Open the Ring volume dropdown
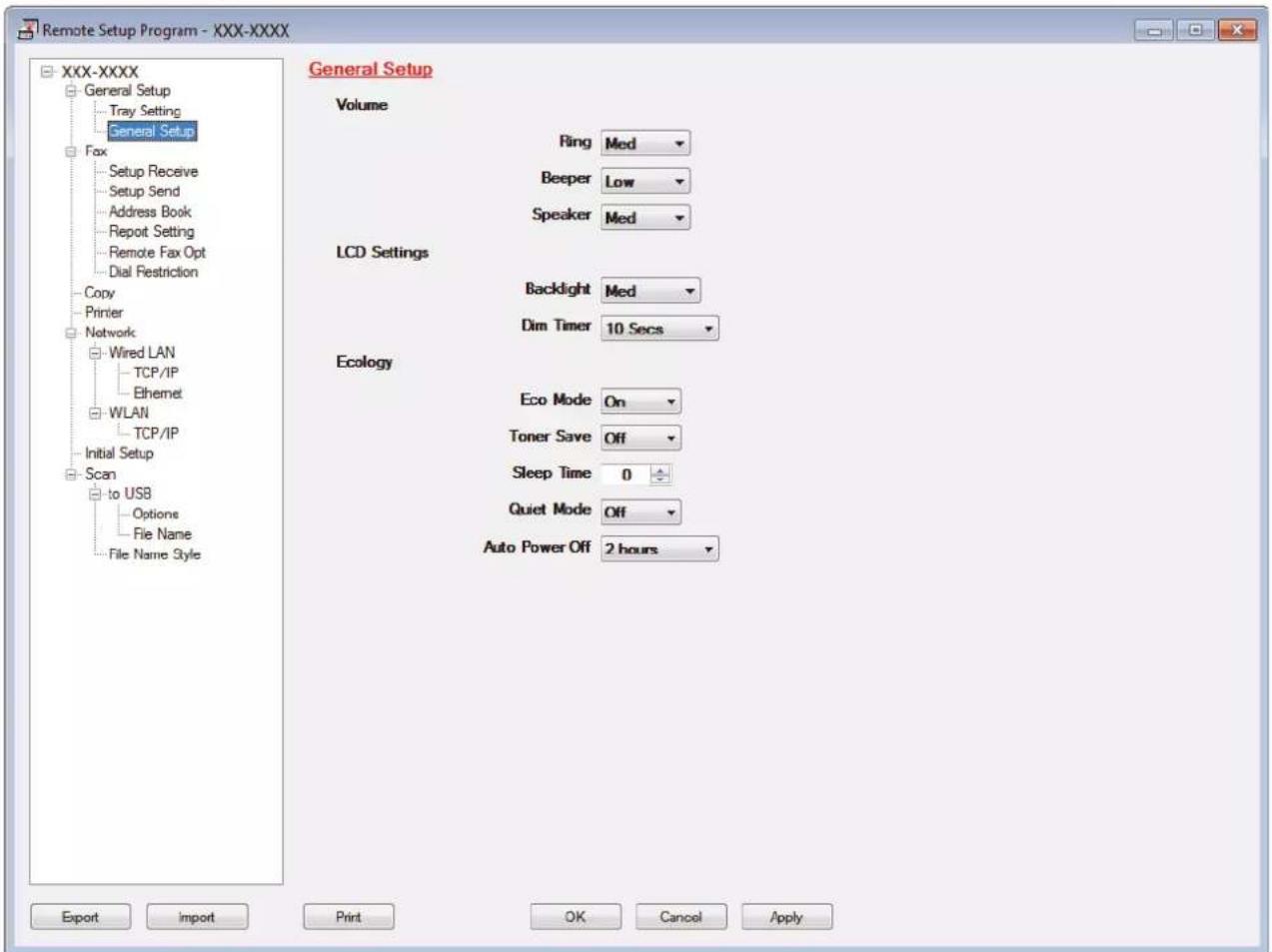 [645, 144]
